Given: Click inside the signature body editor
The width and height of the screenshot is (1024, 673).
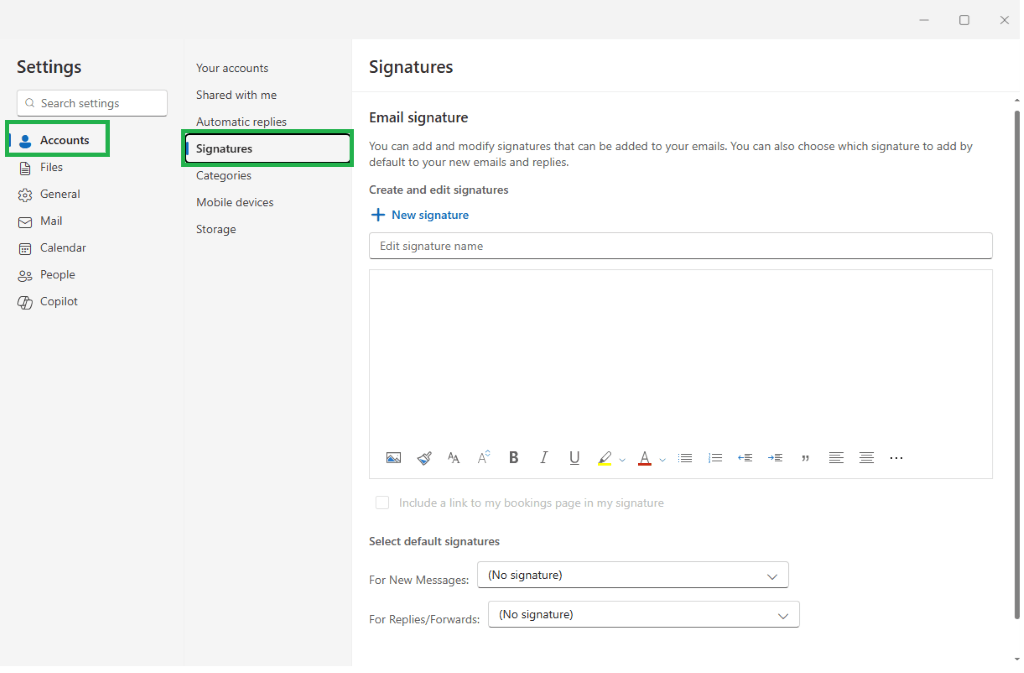Looking at the screenshot, I should click(x=680, y=356).
